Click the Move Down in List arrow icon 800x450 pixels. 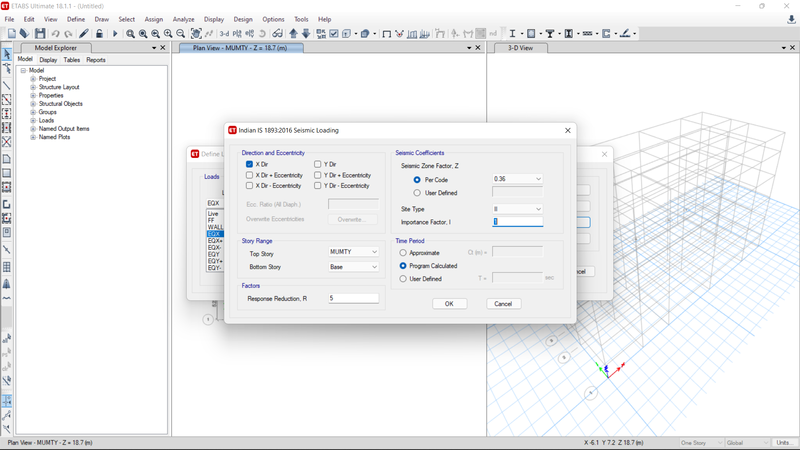(x=306, y=34)
